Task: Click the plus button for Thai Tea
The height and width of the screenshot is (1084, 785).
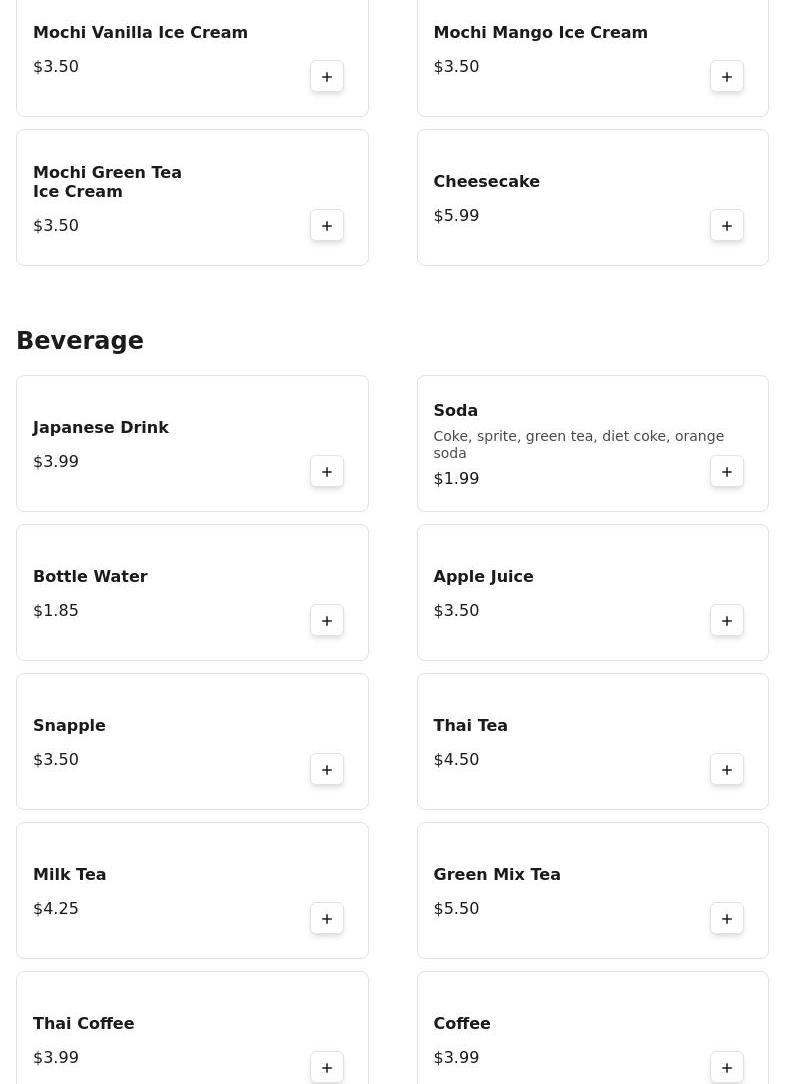Action: tap(726, 769)
